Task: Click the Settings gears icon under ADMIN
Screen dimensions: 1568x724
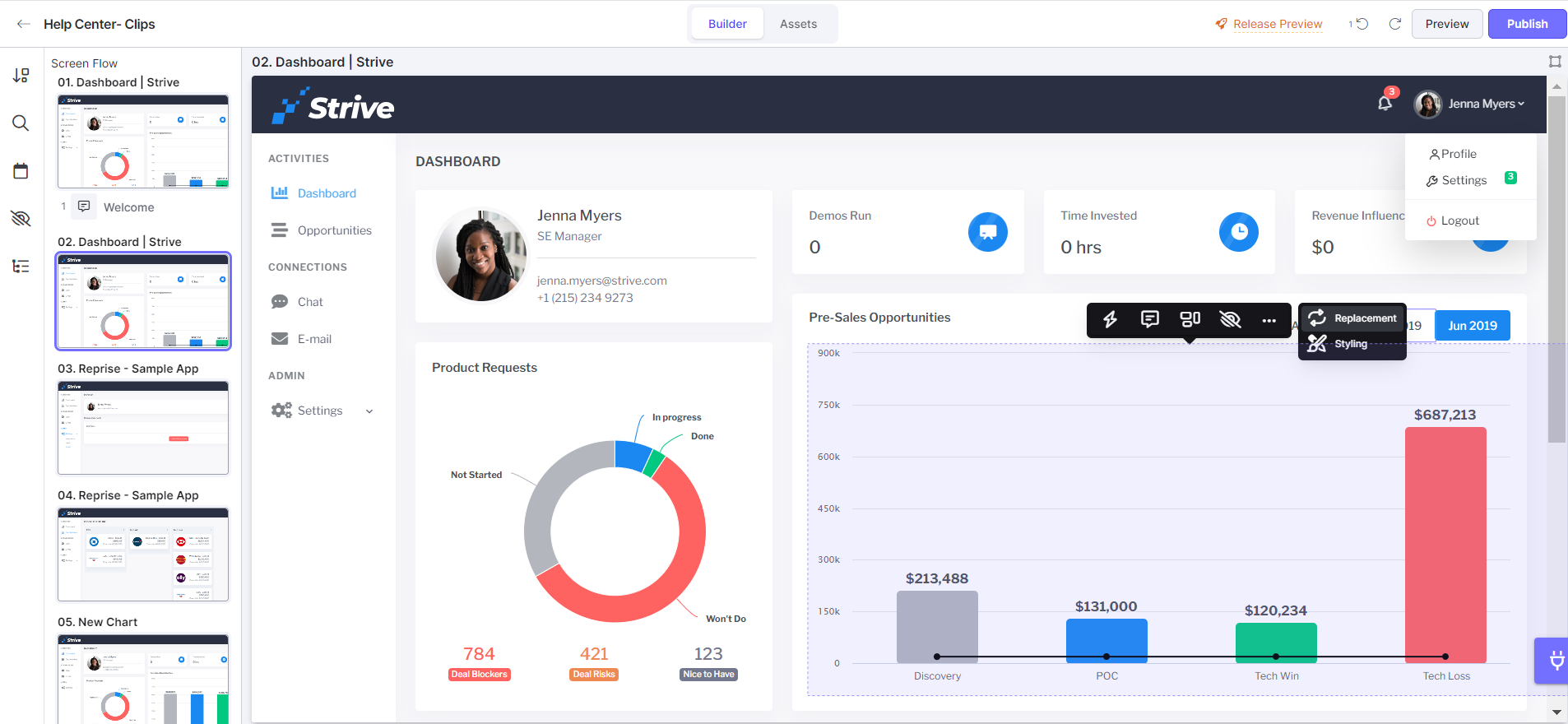Action: (281, 410)
